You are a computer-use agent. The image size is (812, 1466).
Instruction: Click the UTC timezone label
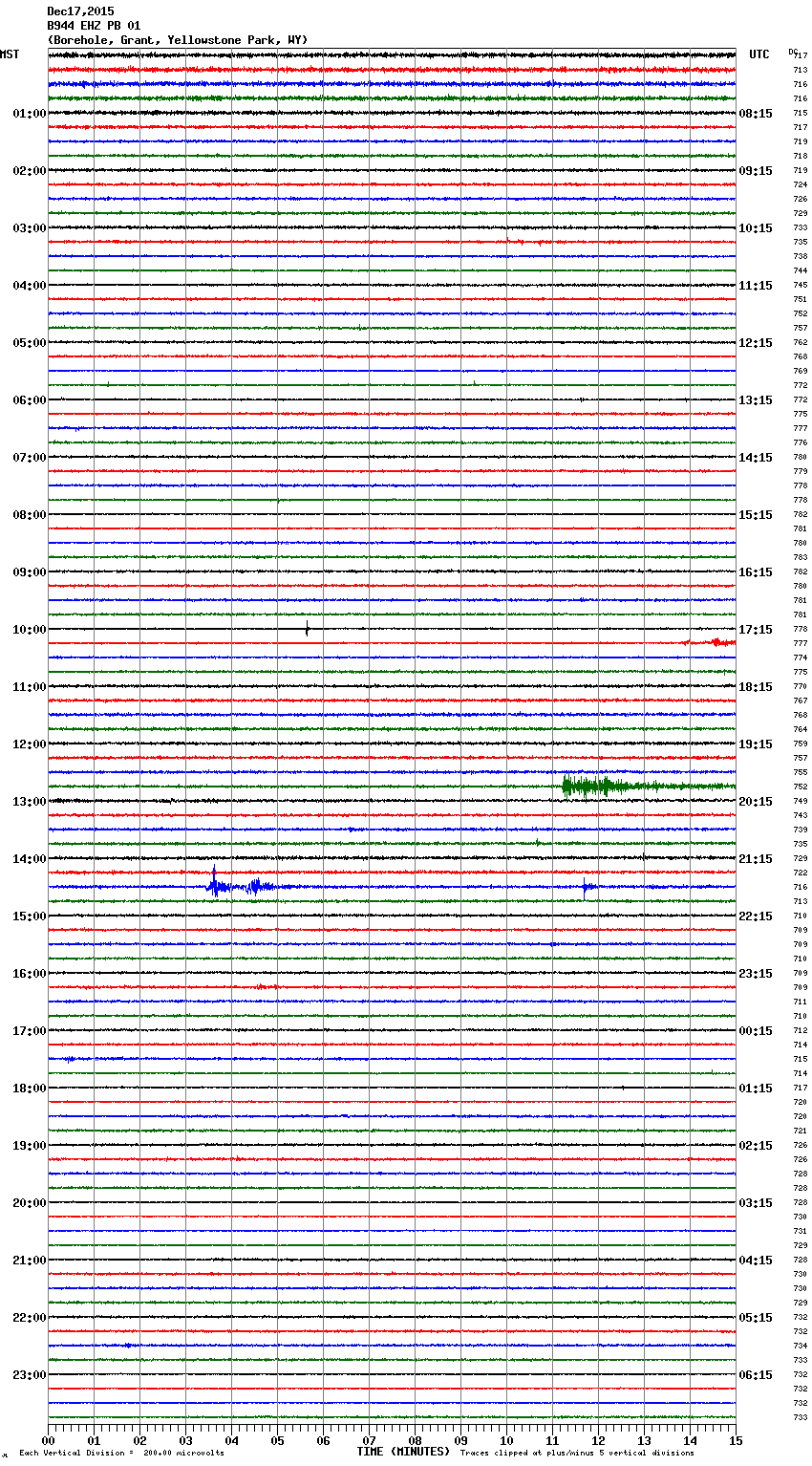[x=759, y=54]
